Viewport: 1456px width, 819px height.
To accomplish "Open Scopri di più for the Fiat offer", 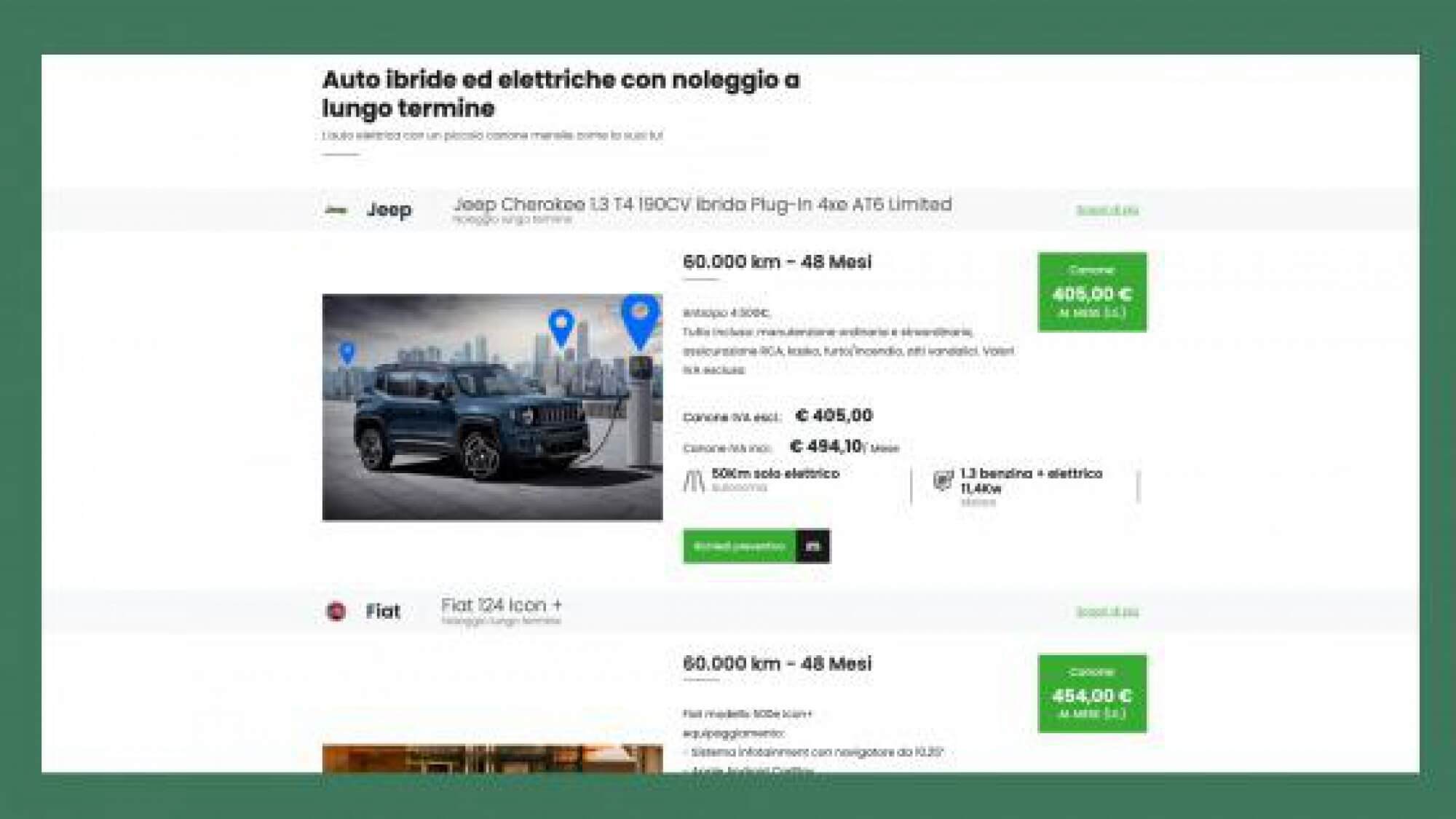I will point(1107,612).
